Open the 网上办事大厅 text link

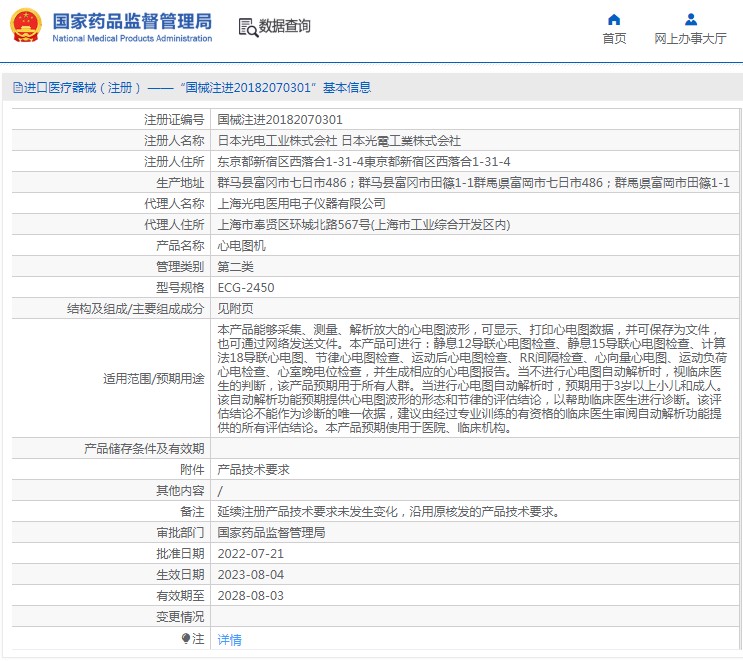click(690, 39)
